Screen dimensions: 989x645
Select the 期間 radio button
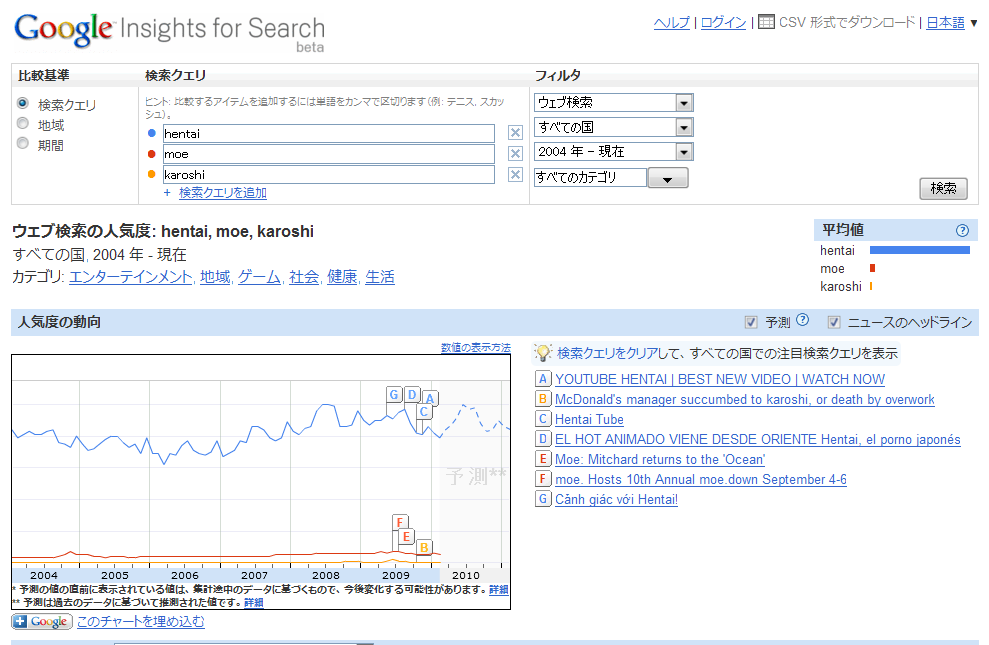(23, 143)
